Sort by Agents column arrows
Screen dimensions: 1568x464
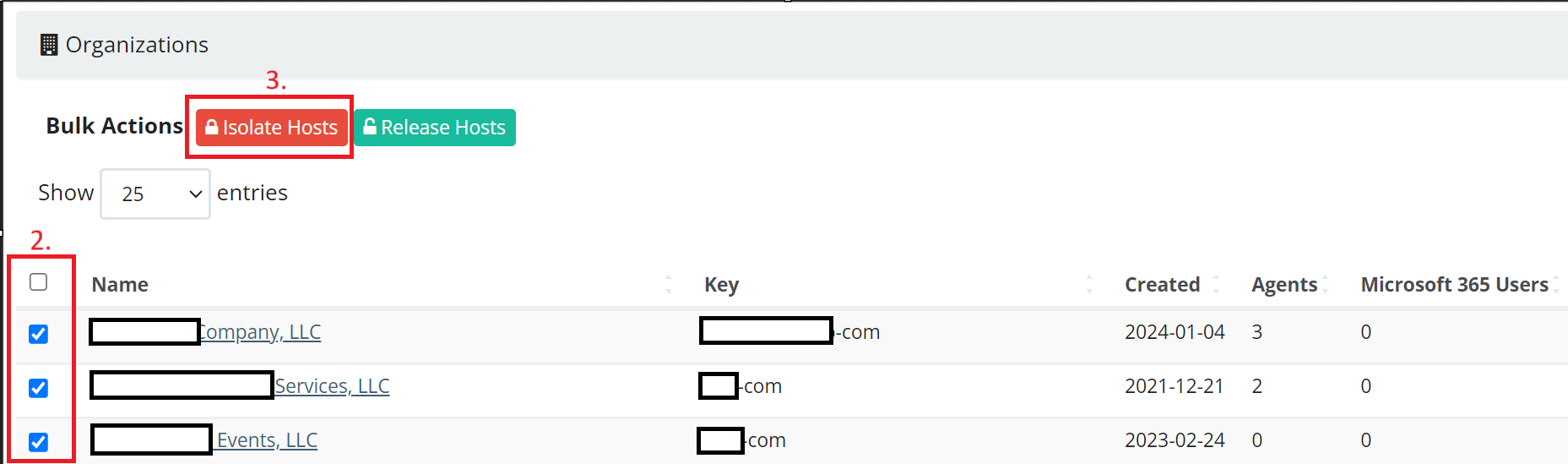[1325, 284]
